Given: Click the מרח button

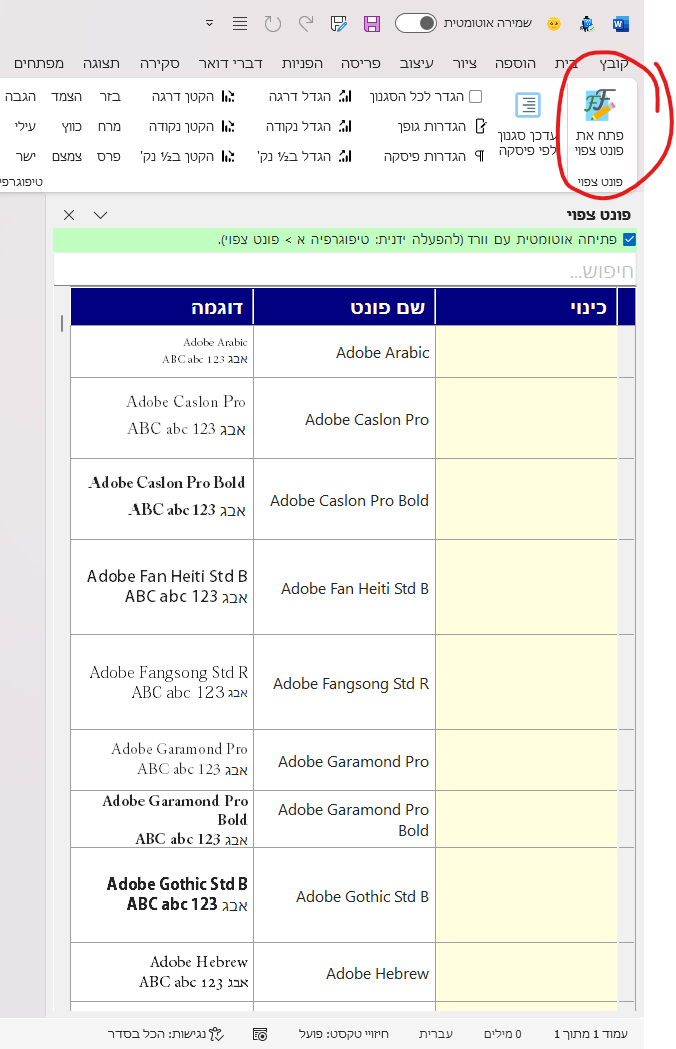Looking at the screenshot, I should pyautogui.click(x=109, y=126).
